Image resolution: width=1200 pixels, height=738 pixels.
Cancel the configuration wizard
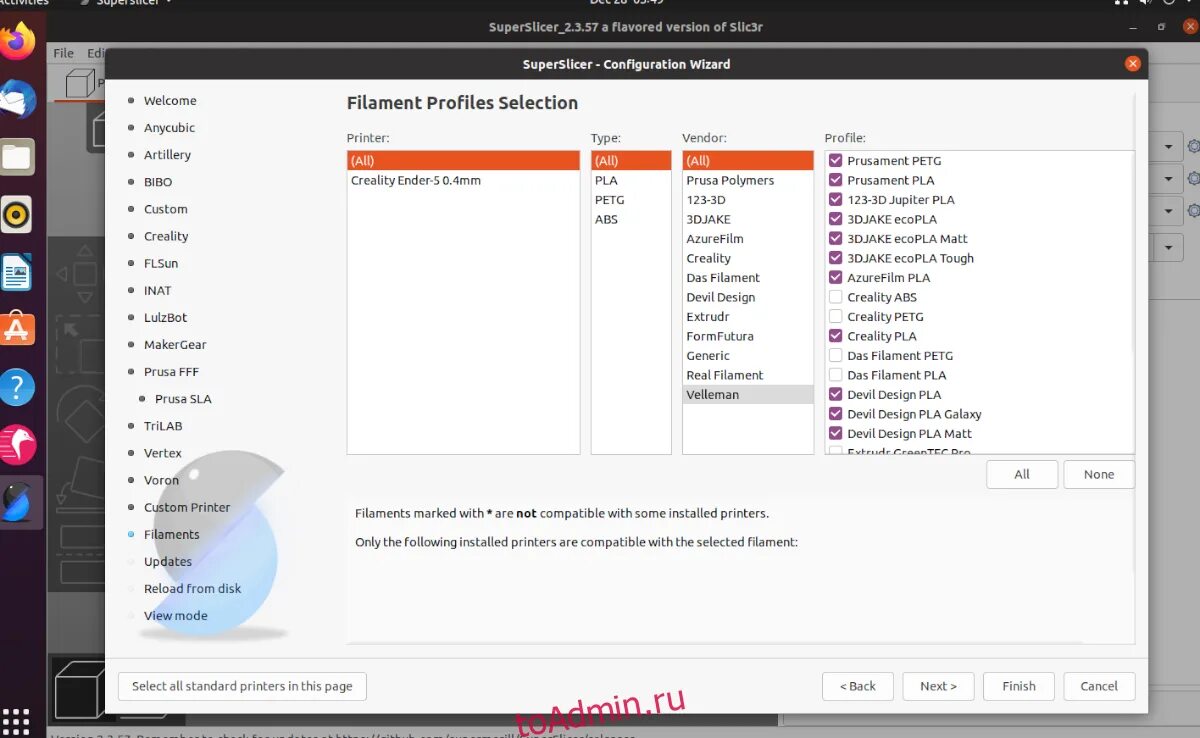click(x=1099, y=686)
